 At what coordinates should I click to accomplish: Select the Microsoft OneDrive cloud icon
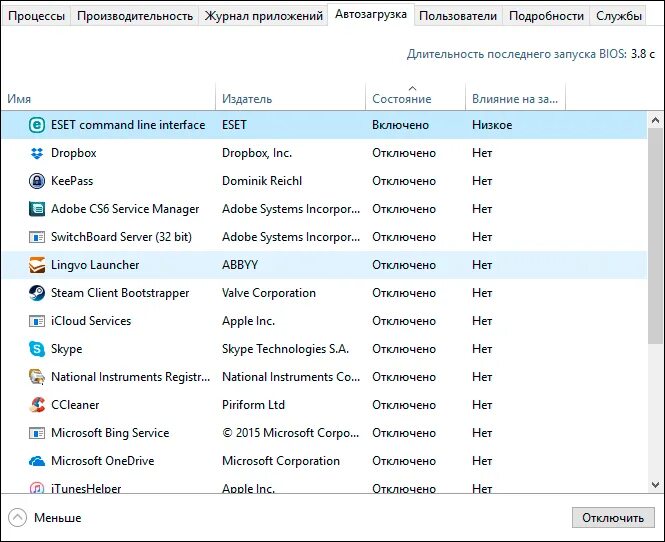tap(37, 461)
